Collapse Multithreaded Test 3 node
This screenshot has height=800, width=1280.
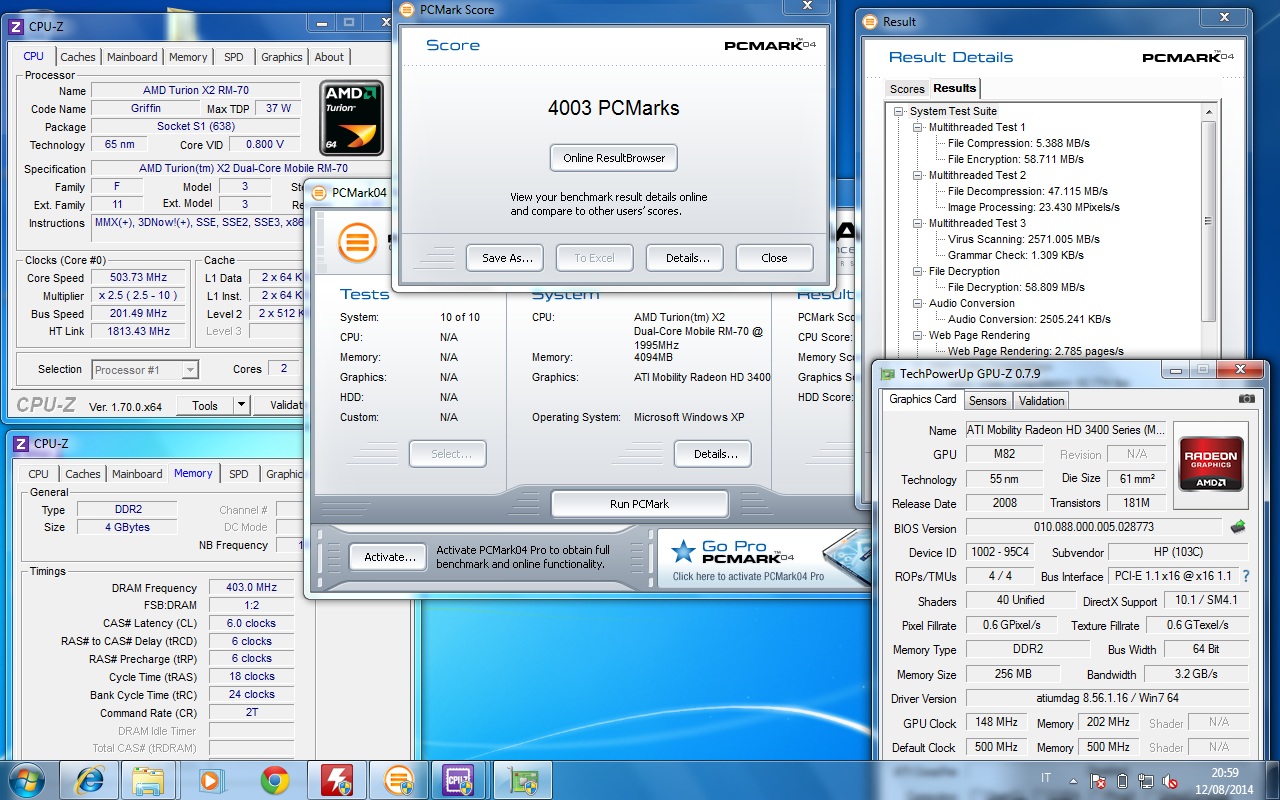(917, 223)
